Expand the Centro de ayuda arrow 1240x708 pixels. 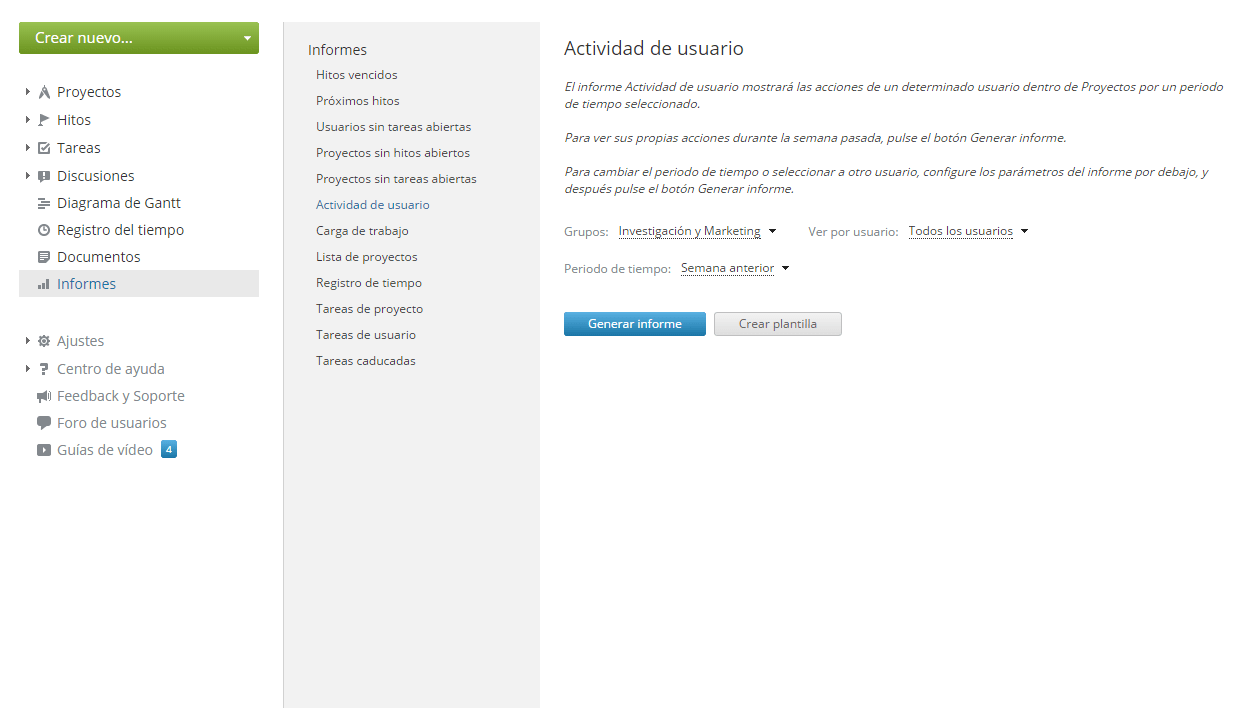click(x=28, y=369)
